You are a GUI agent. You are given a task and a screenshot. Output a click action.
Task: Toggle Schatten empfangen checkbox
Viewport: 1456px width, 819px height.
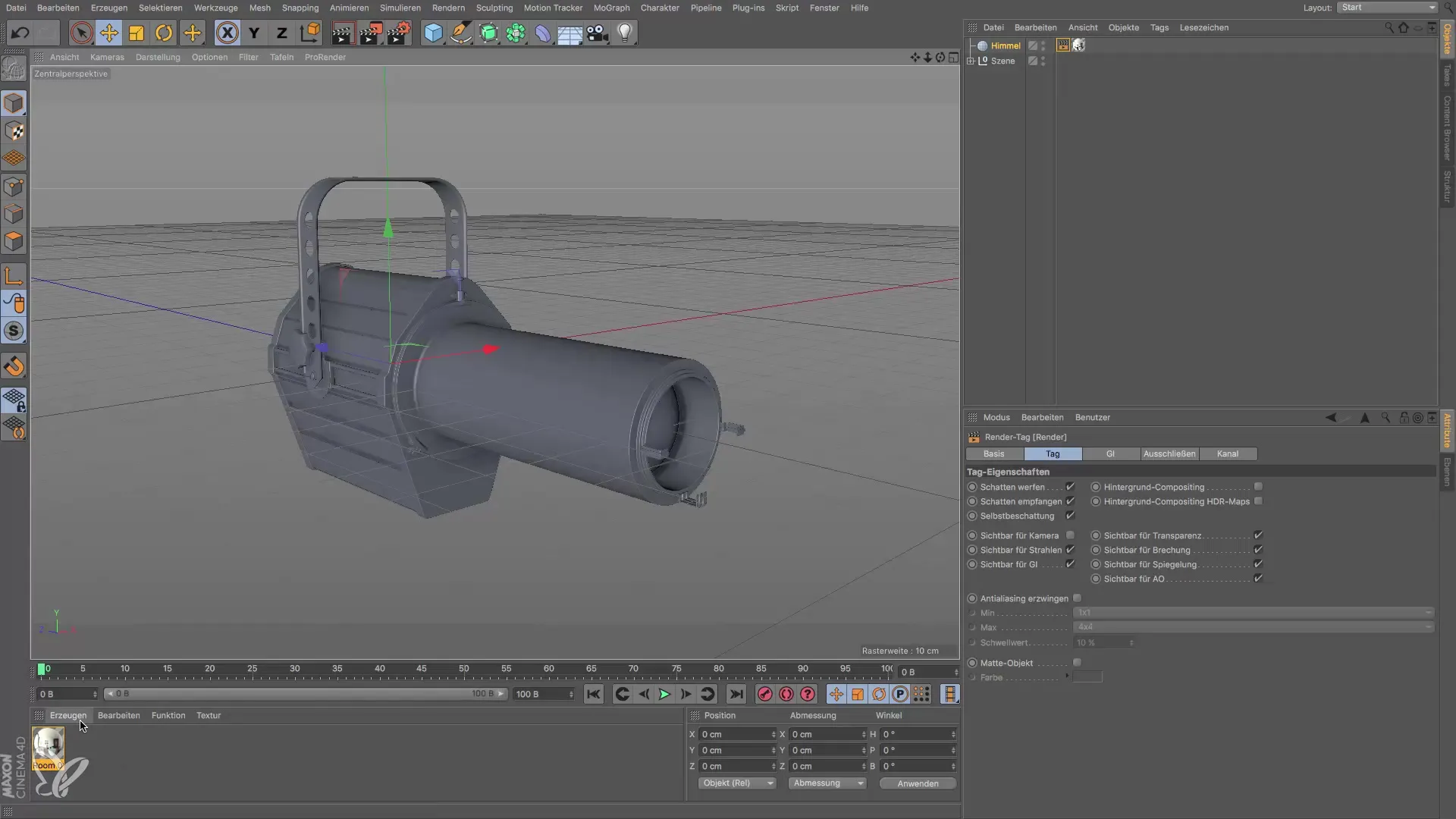click(x=1070, y=501)
